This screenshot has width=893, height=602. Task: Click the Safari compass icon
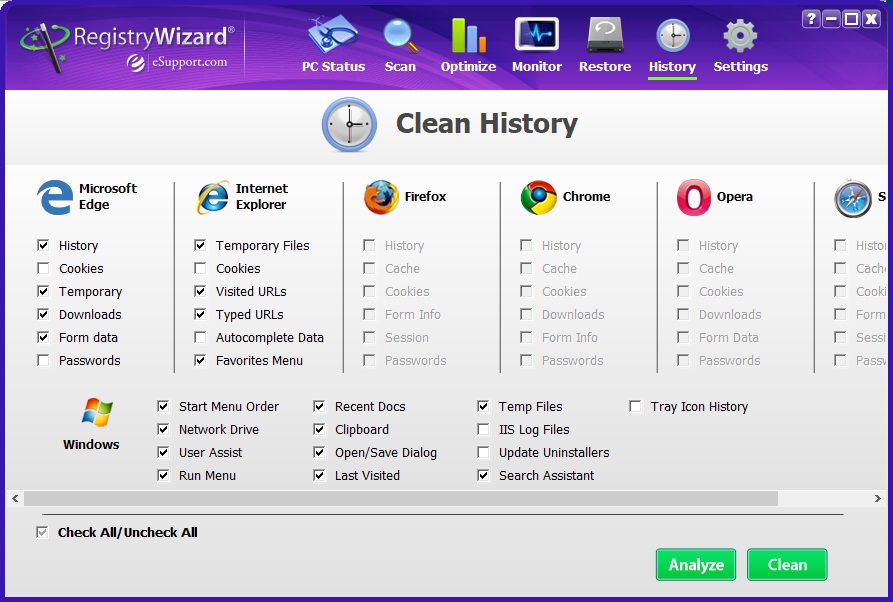click(853, 198)
